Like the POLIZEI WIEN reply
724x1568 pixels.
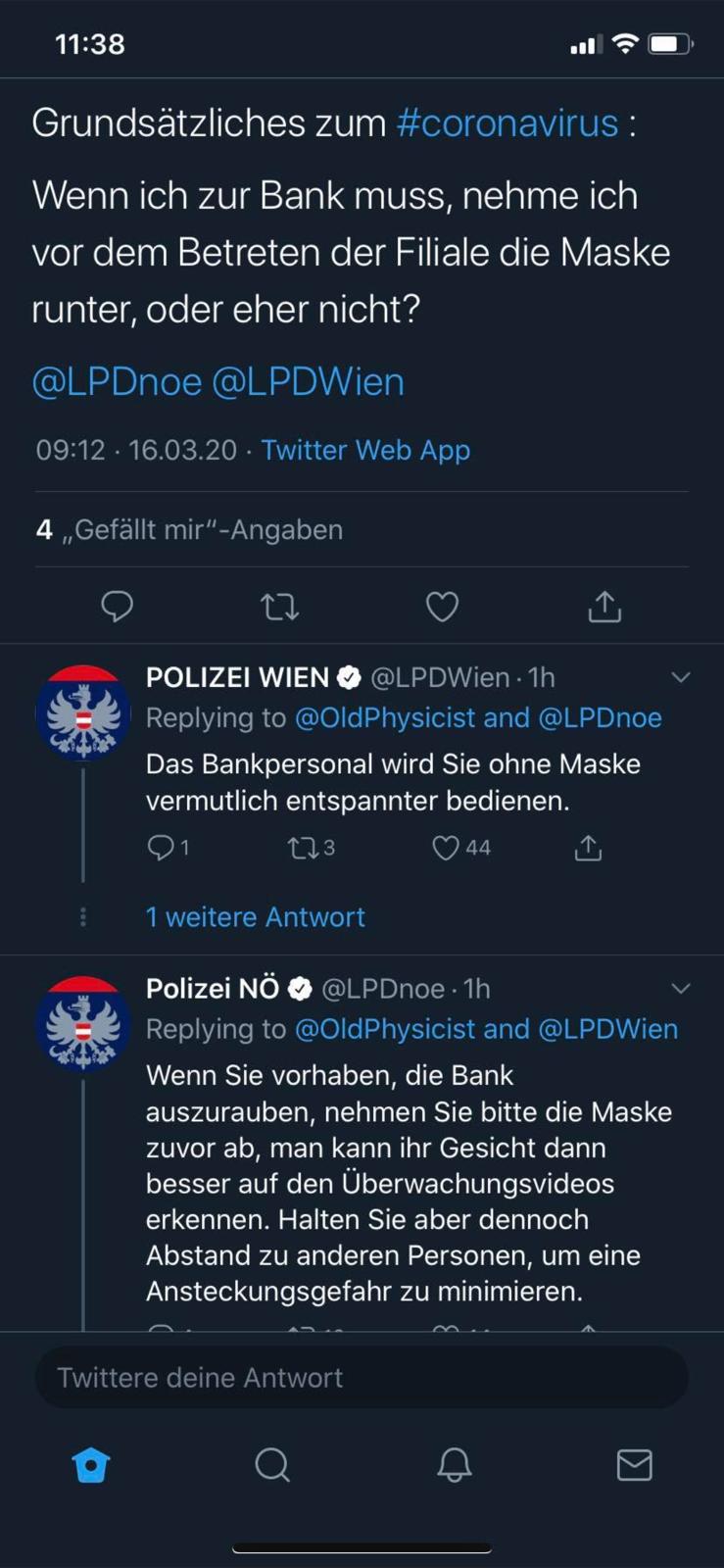click(446, 848)
